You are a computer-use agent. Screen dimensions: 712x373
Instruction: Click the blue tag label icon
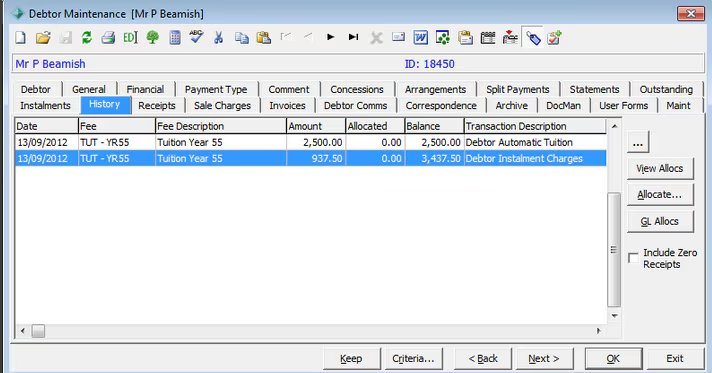pos(533,38)
